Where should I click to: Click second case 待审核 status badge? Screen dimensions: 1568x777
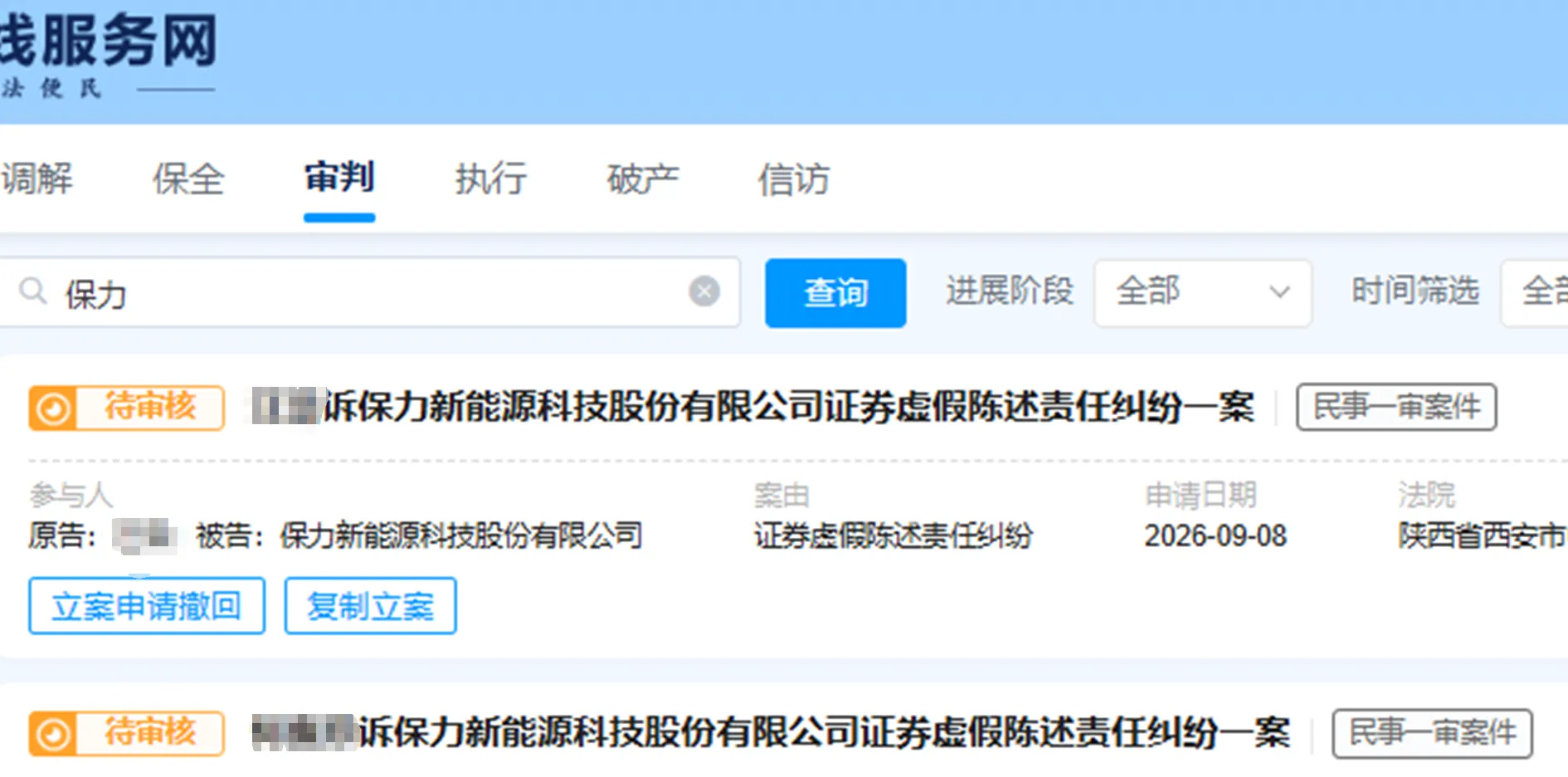[x=126, y=733]
